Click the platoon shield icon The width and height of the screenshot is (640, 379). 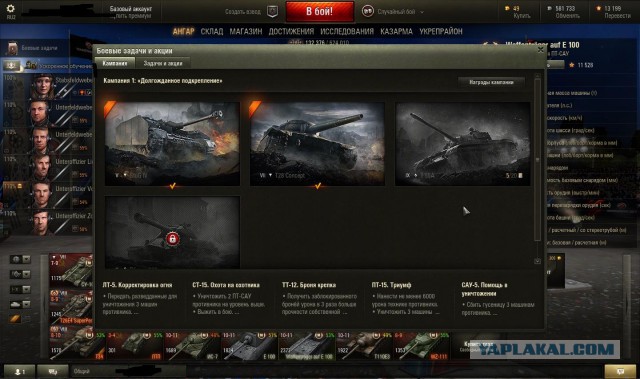click(273, 11)
